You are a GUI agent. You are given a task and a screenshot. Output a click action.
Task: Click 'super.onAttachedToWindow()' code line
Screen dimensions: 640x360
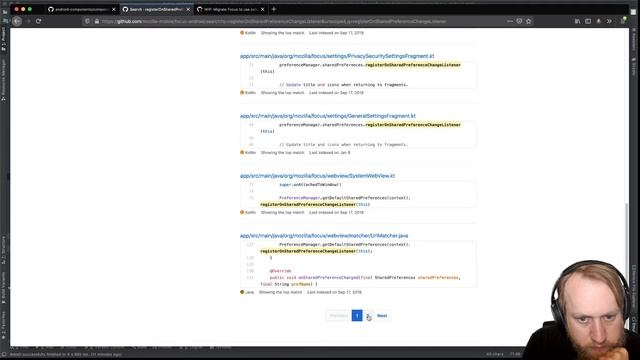pyautogui.click(x=310, y=184)
